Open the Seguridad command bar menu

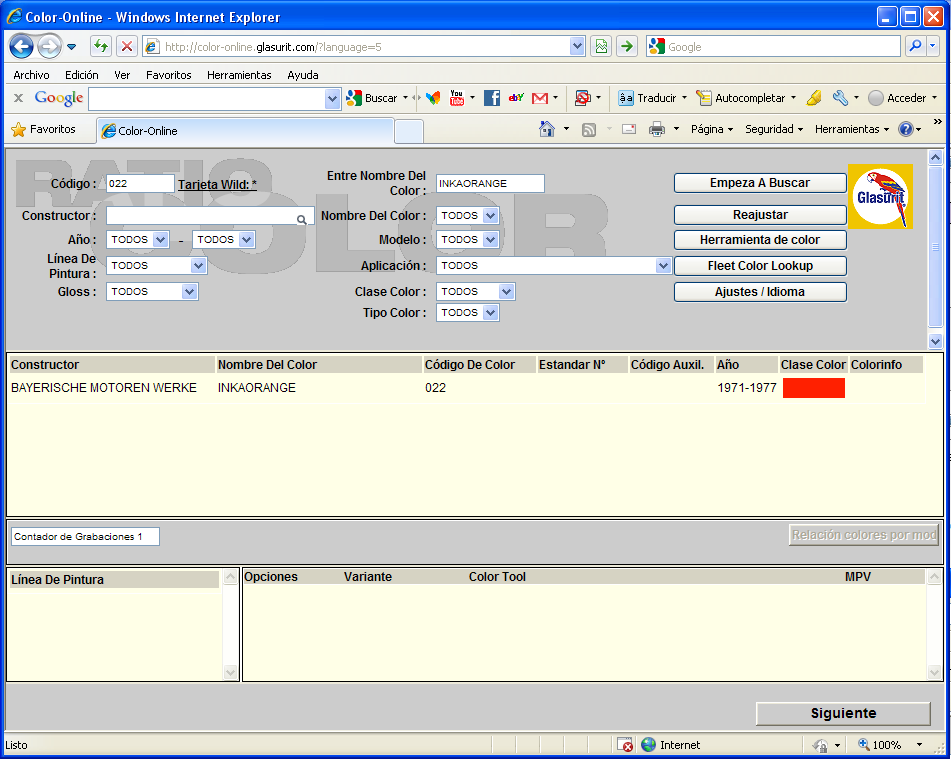coord(774,129)
